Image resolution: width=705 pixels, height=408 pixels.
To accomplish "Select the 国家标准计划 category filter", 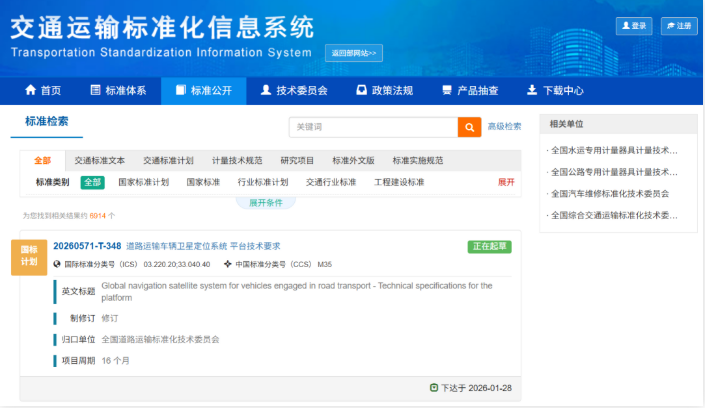I will coord(143,182).
